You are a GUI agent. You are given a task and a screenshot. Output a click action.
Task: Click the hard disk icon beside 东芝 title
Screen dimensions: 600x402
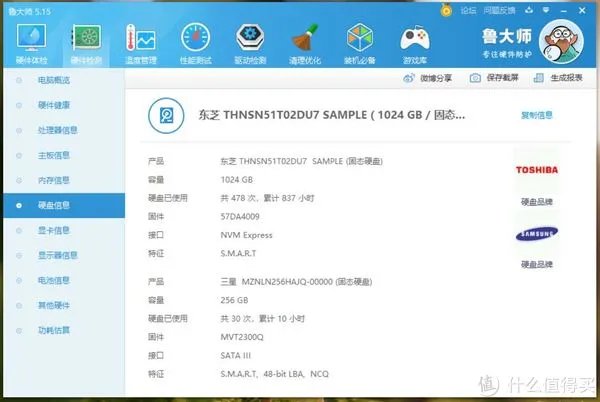coord(166,115)
